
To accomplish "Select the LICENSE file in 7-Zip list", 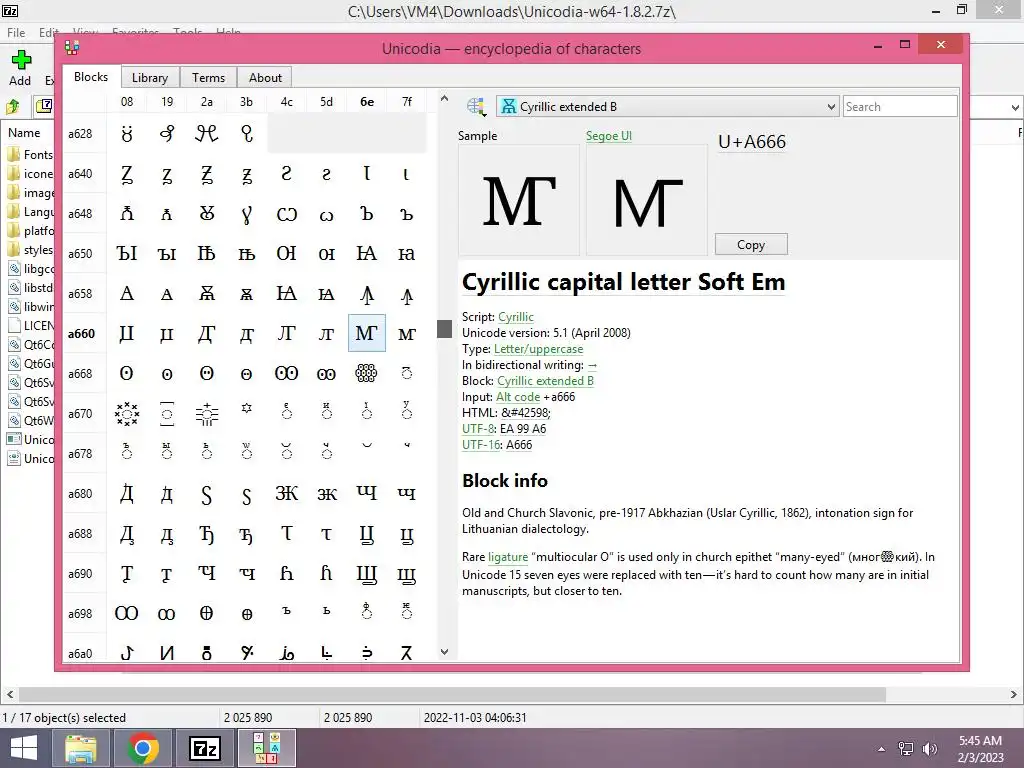I will [x=30, y=326].
